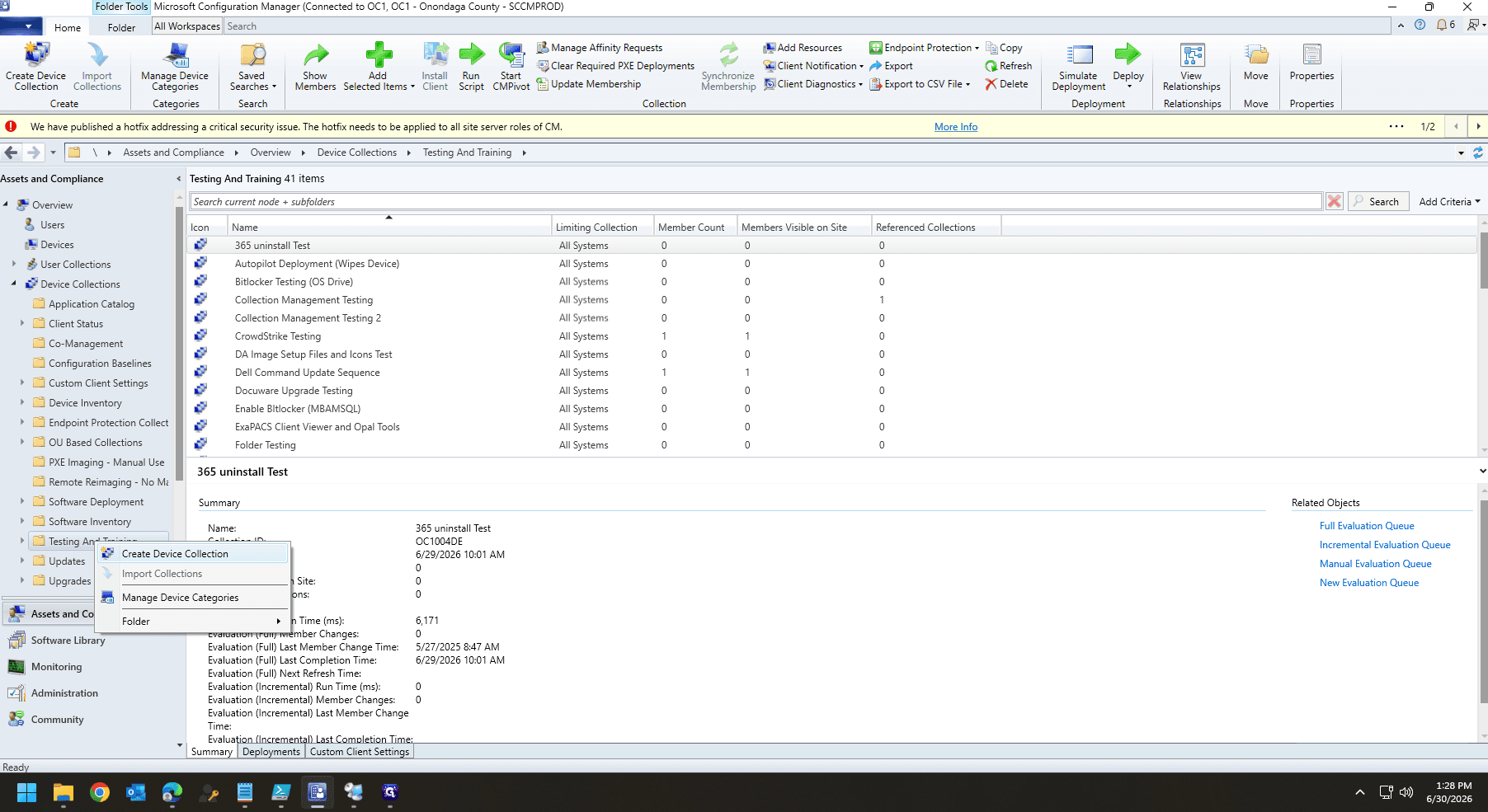
Task: Open Chrome from the taskbar
Action: coord(100,792)
